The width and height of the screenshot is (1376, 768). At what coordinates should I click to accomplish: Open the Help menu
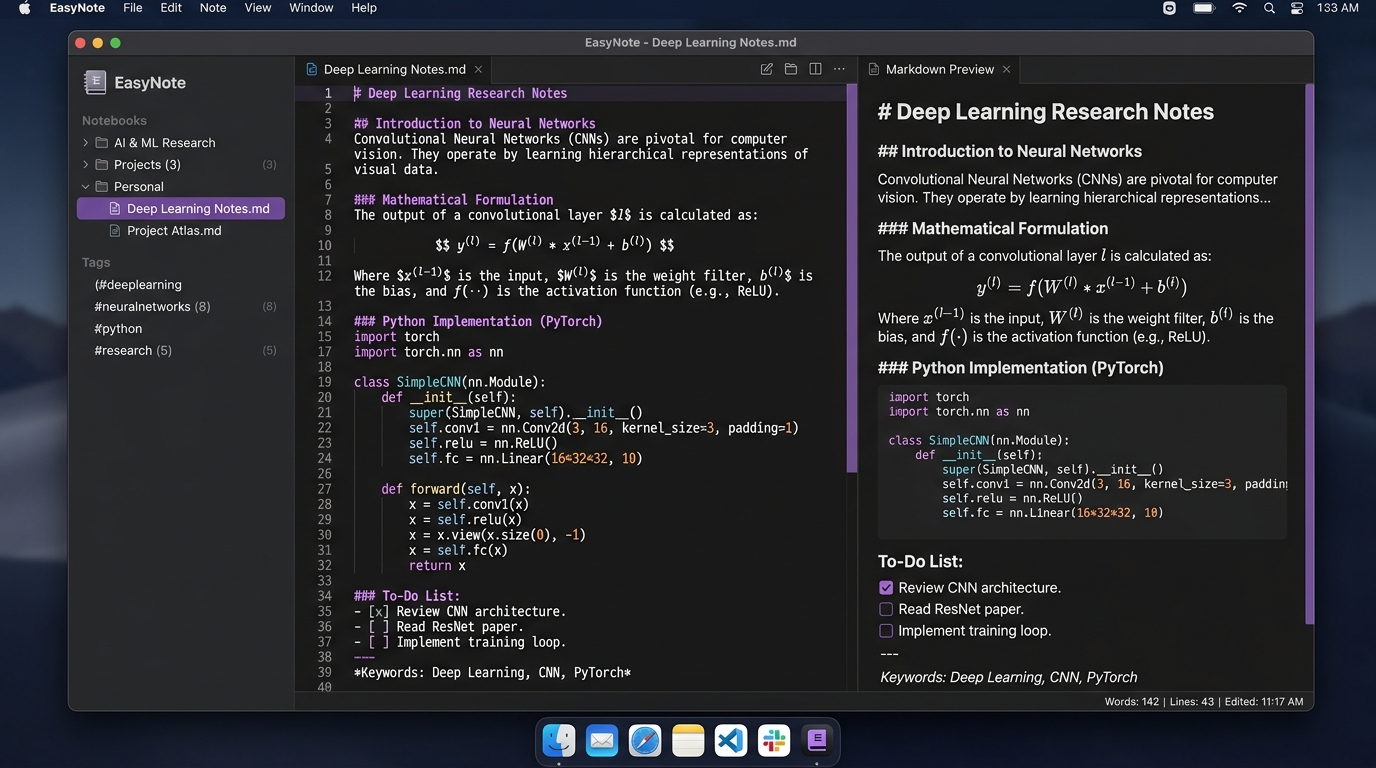tap(364, 8)
